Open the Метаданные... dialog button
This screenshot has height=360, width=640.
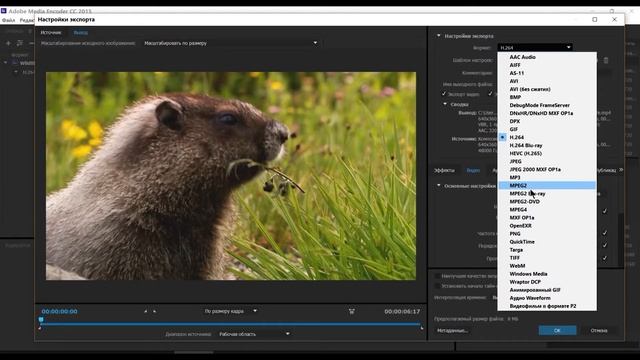452,331
